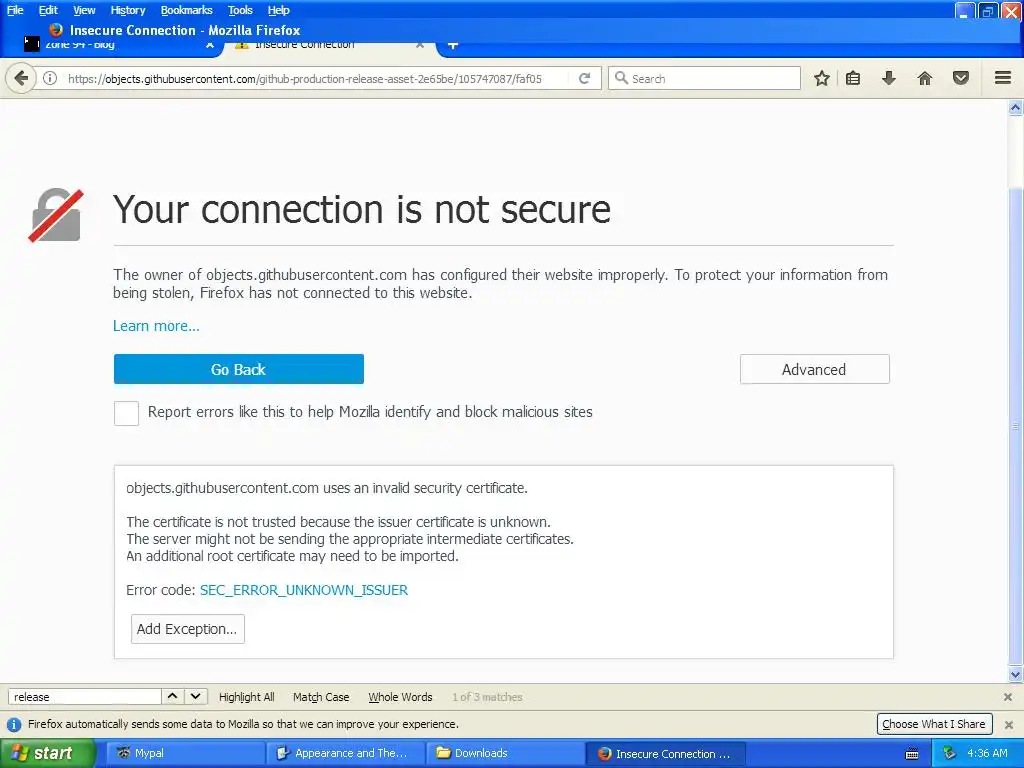Bookmark this page with the star icon
Screen dimensions: 1024x768
pyautogui.click(x=822, y=78)
